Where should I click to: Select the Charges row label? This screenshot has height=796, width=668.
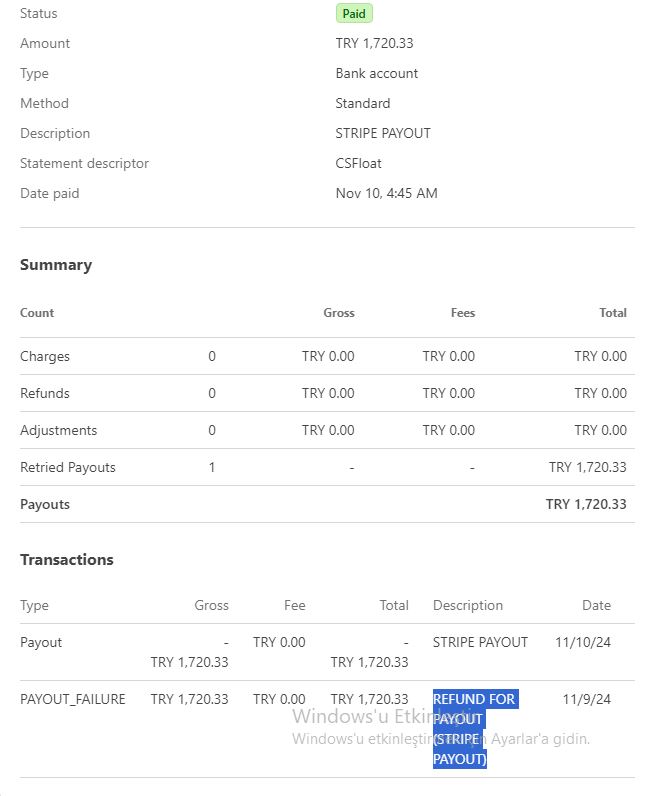pyautogui.click(x=45, y=356)
